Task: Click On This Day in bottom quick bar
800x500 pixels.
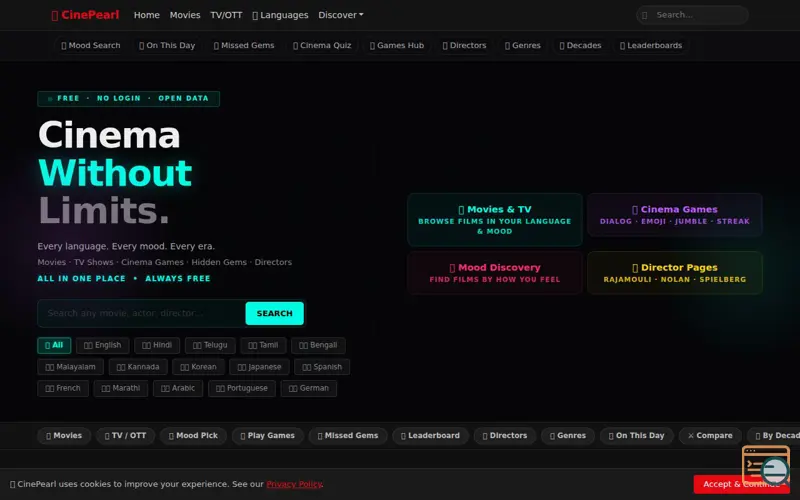Action: [637, 436]
